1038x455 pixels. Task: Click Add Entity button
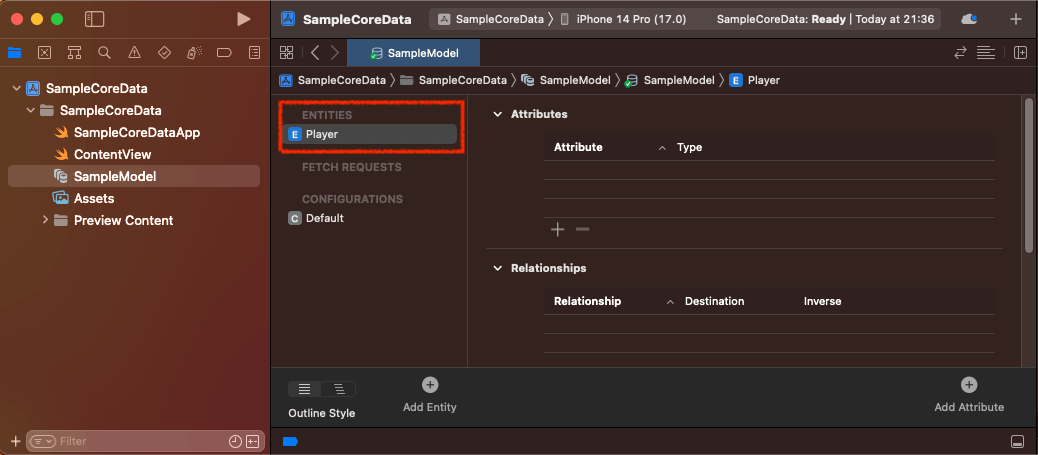[x=430, y=395]
